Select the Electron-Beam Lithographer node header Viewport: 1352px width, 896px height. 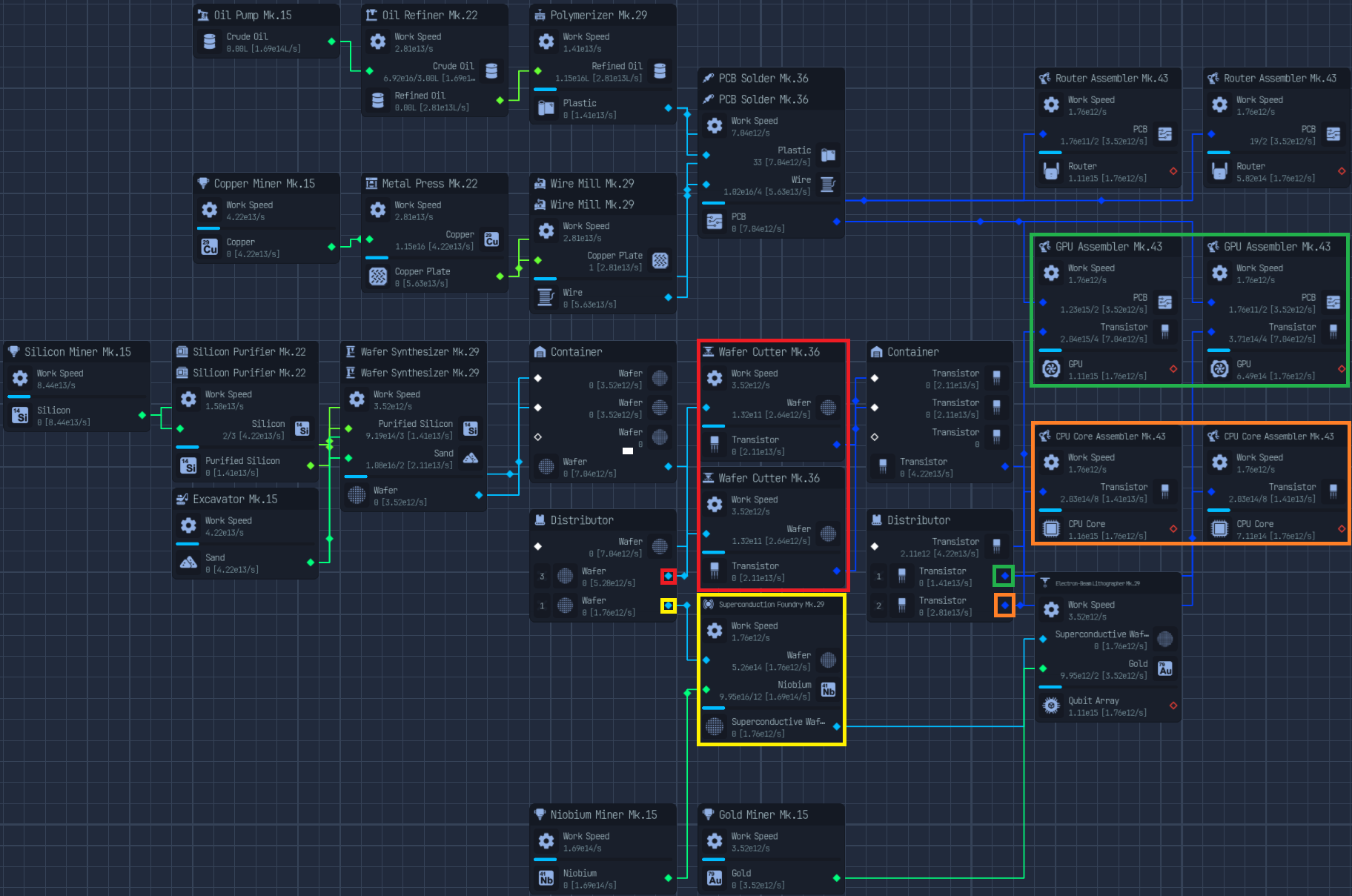pyautogui.click(x=1108, y=583)
